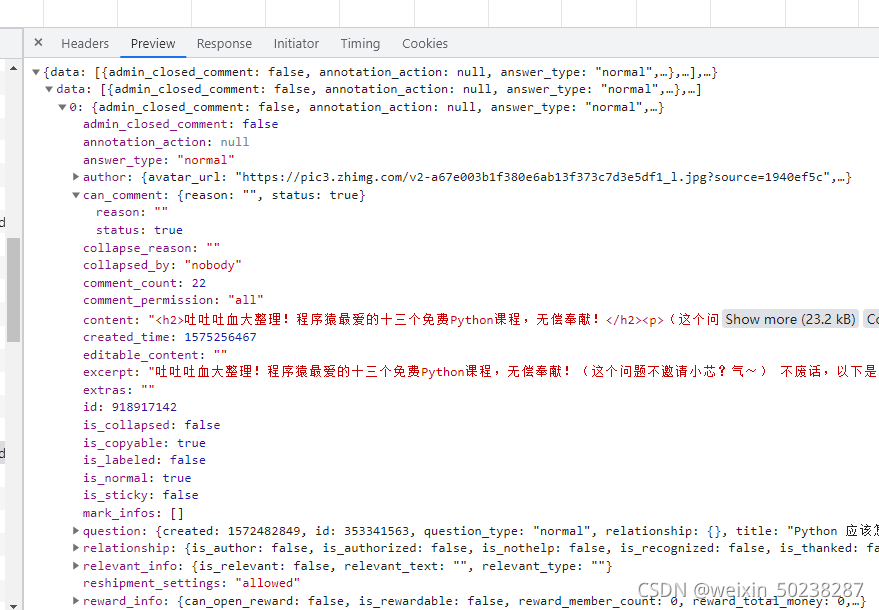Select the Initiator tab
The width and height of the screenshot is (879, 610).
(296, 43)
